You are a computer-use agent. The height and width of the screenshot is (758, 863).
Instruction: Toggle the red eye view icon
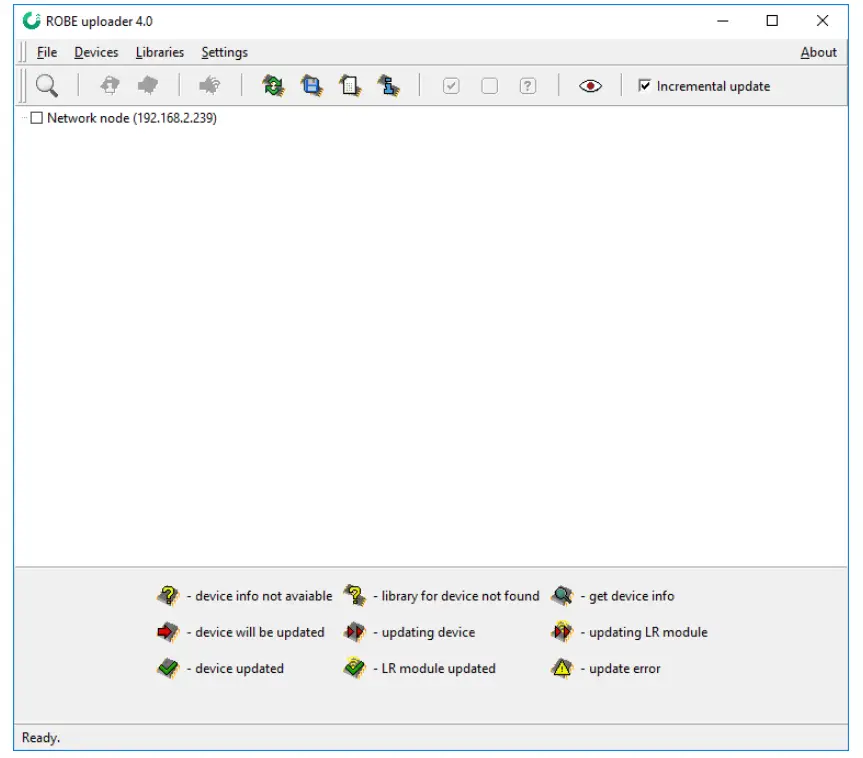point(590,86)
